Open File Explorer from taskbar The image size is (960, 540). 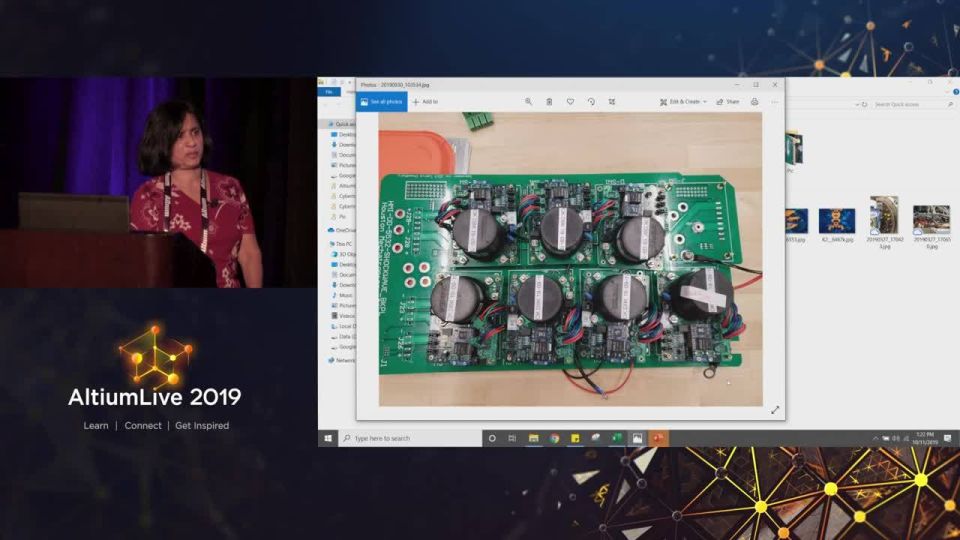[x=533, y=438]
